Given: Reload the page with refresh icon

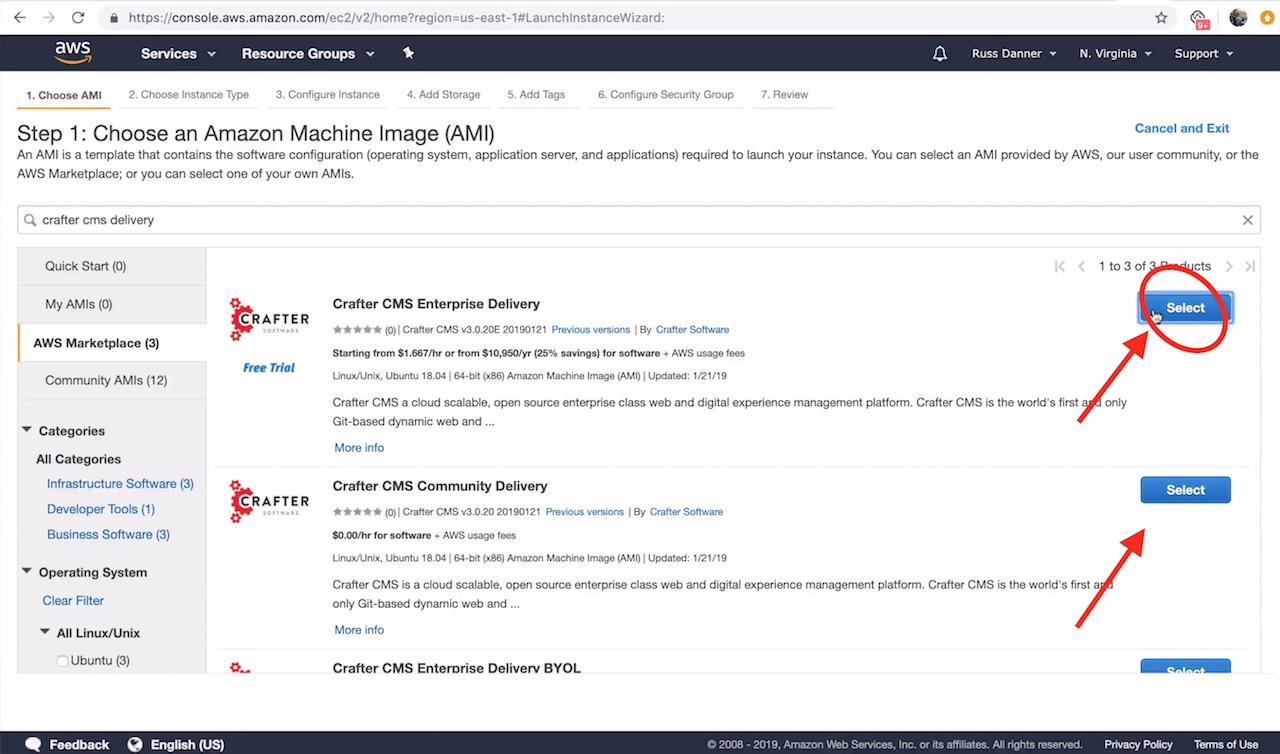Looking at the screenshot, I should [78, 17].
